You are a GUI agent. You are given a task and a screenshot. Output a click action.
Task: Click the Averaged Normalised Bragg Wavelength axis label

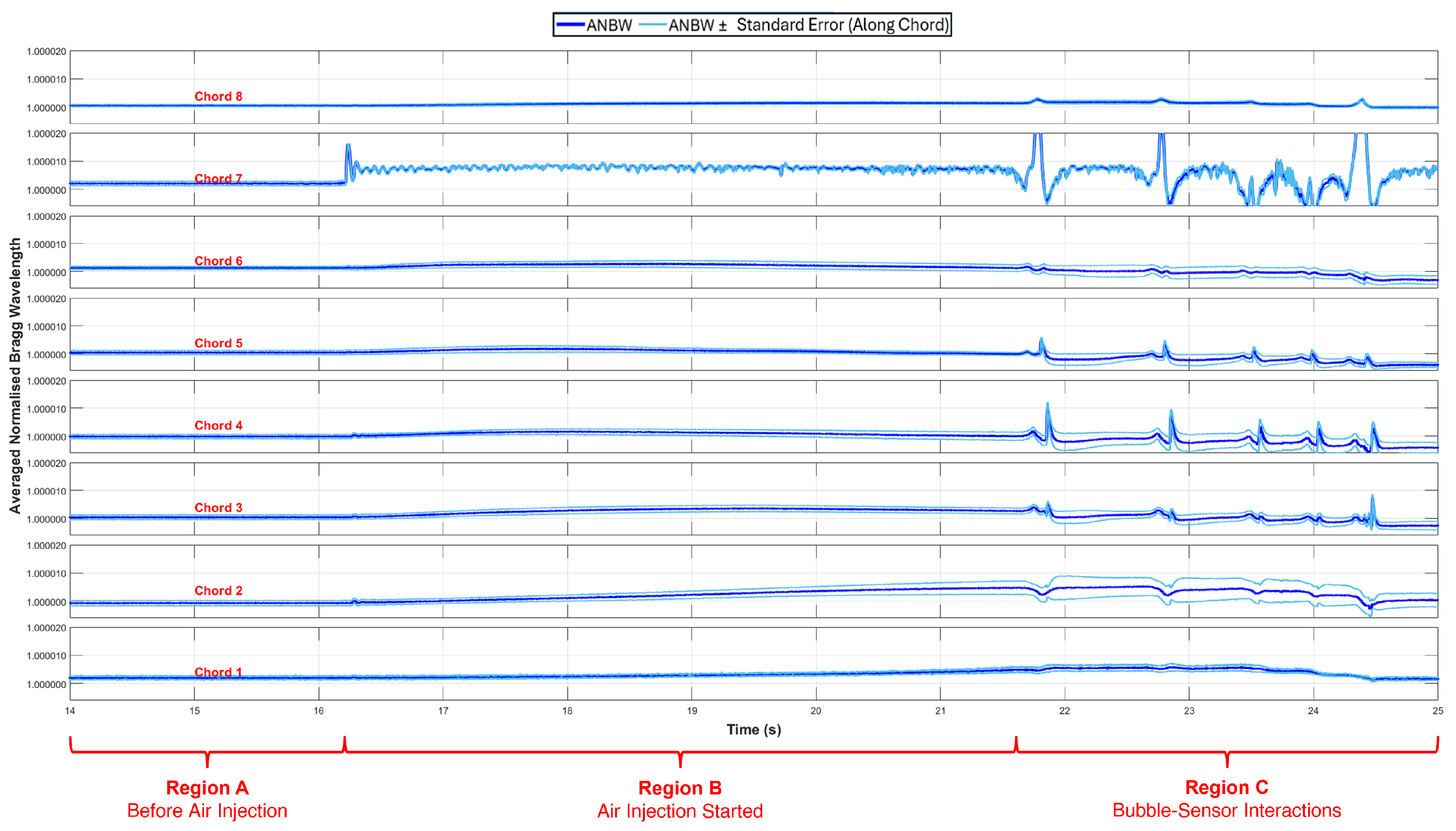coord(15,375)
